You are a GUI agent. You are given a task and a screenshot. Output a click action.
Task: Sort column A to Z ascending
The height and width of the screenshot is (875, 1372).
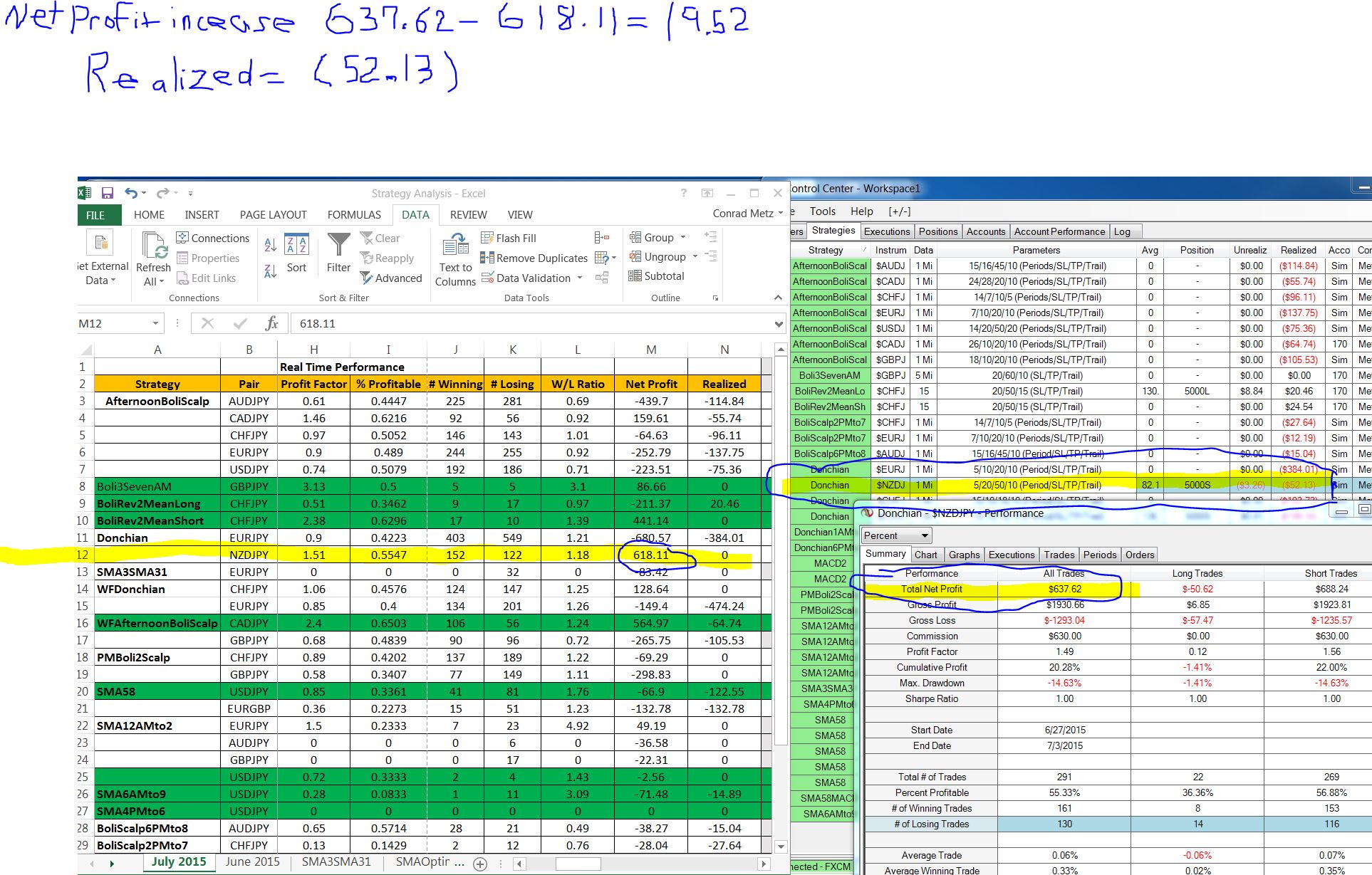click(x=270, y=245)
